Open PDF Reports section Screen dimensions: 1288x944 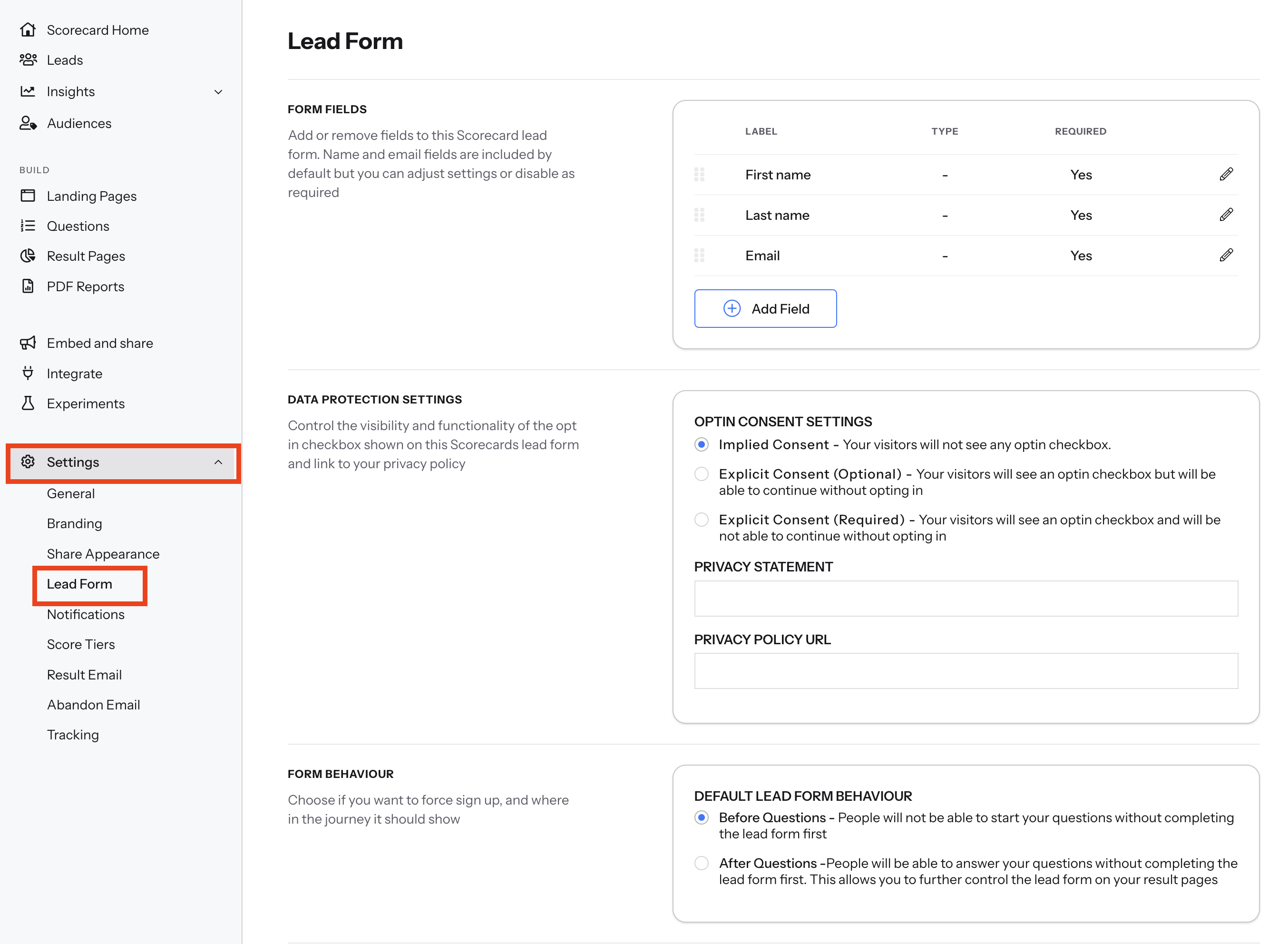coord(85,286)
